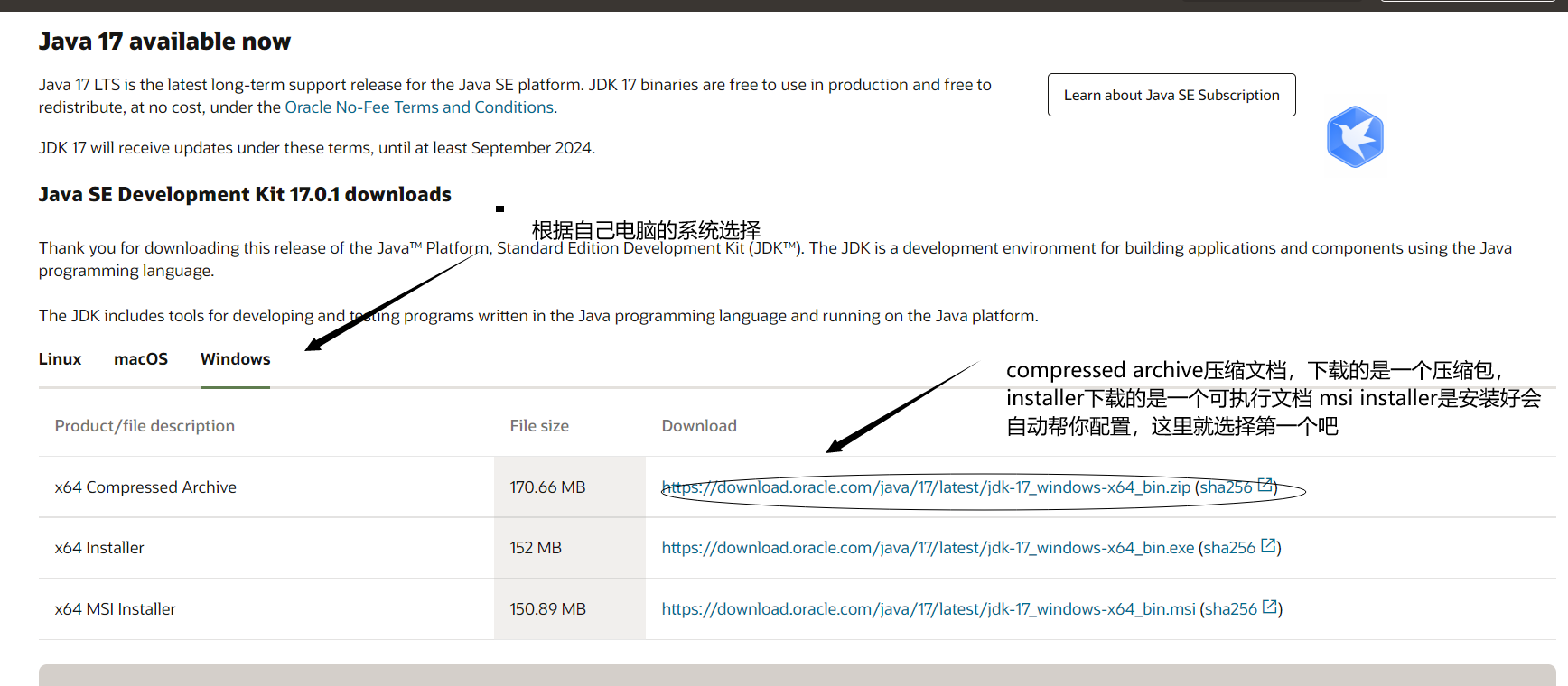Viewport: 1568px width, 686px height.
Task: Open external sha256 icon for windows-x64_bin.zip
Action: click(x=1265, y=486)
